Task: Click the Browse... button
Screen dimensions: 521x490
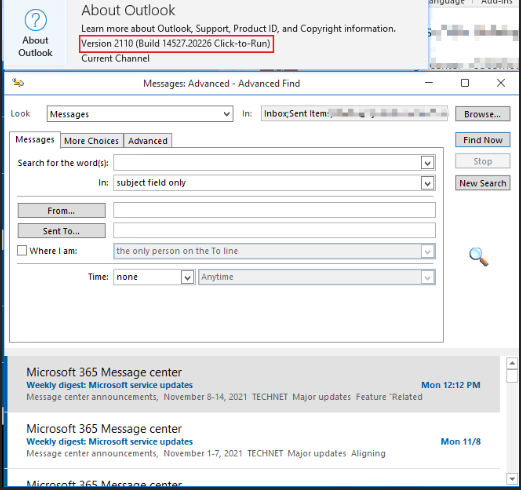Action: [x=483, y=114]
